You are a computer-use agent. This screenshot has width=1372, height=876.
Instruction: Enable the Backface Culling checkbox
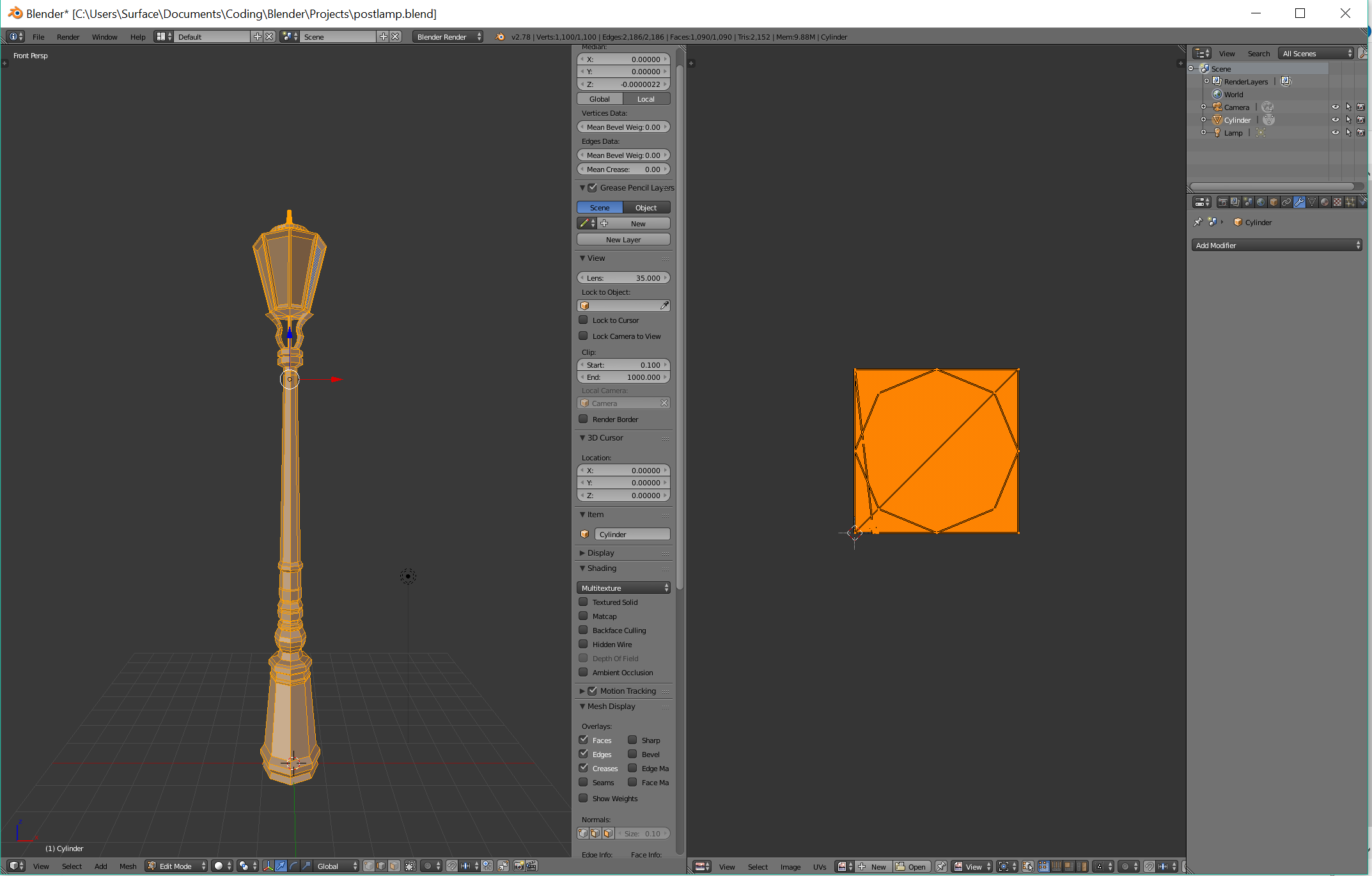(583, 630)
